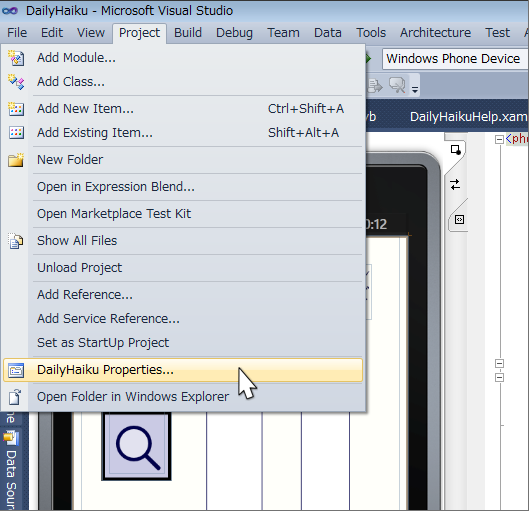
Task: Collapse the top phone XAML element
Action: [499, 139]
